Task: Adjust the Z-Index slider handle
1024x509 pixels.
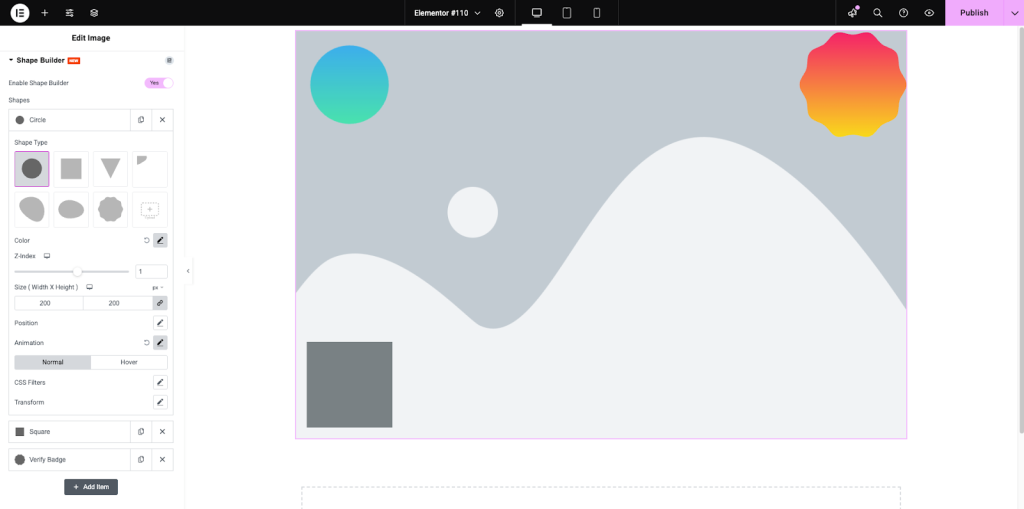Action: 78,271
